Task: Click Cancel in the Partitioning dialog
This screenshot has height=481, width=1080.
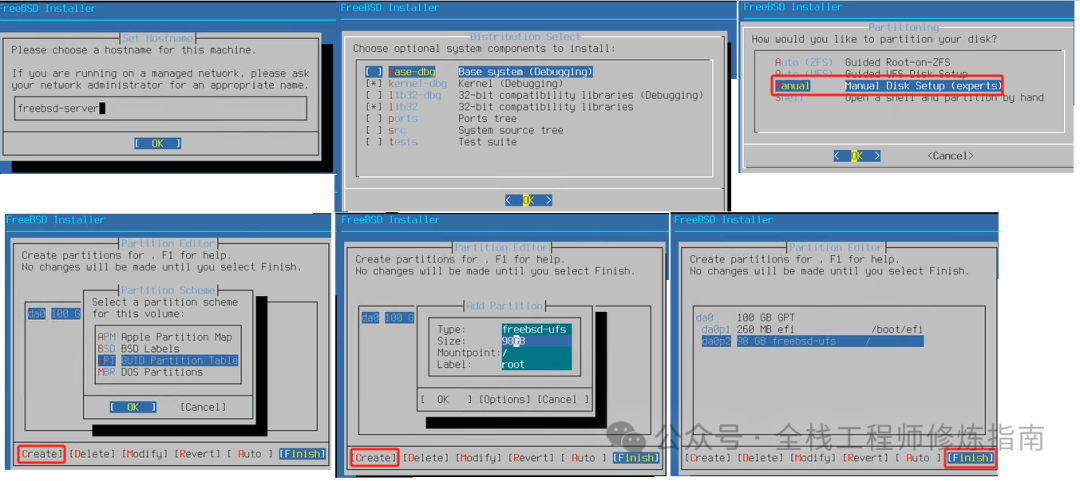Action: pos(951,156)
